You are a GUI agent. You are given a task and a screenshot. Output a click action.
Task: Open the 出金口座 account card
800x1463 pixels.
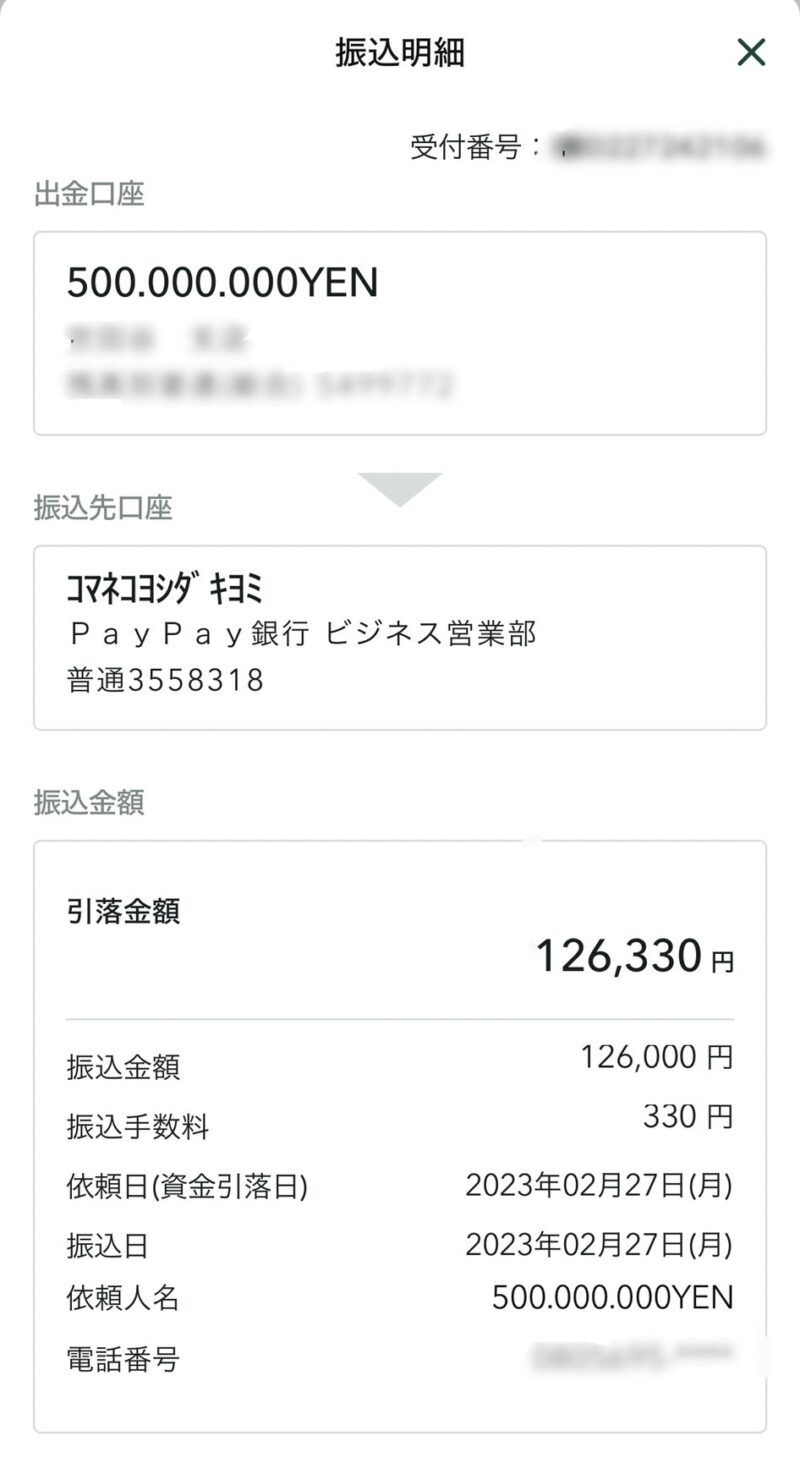[x=400, y=333]
